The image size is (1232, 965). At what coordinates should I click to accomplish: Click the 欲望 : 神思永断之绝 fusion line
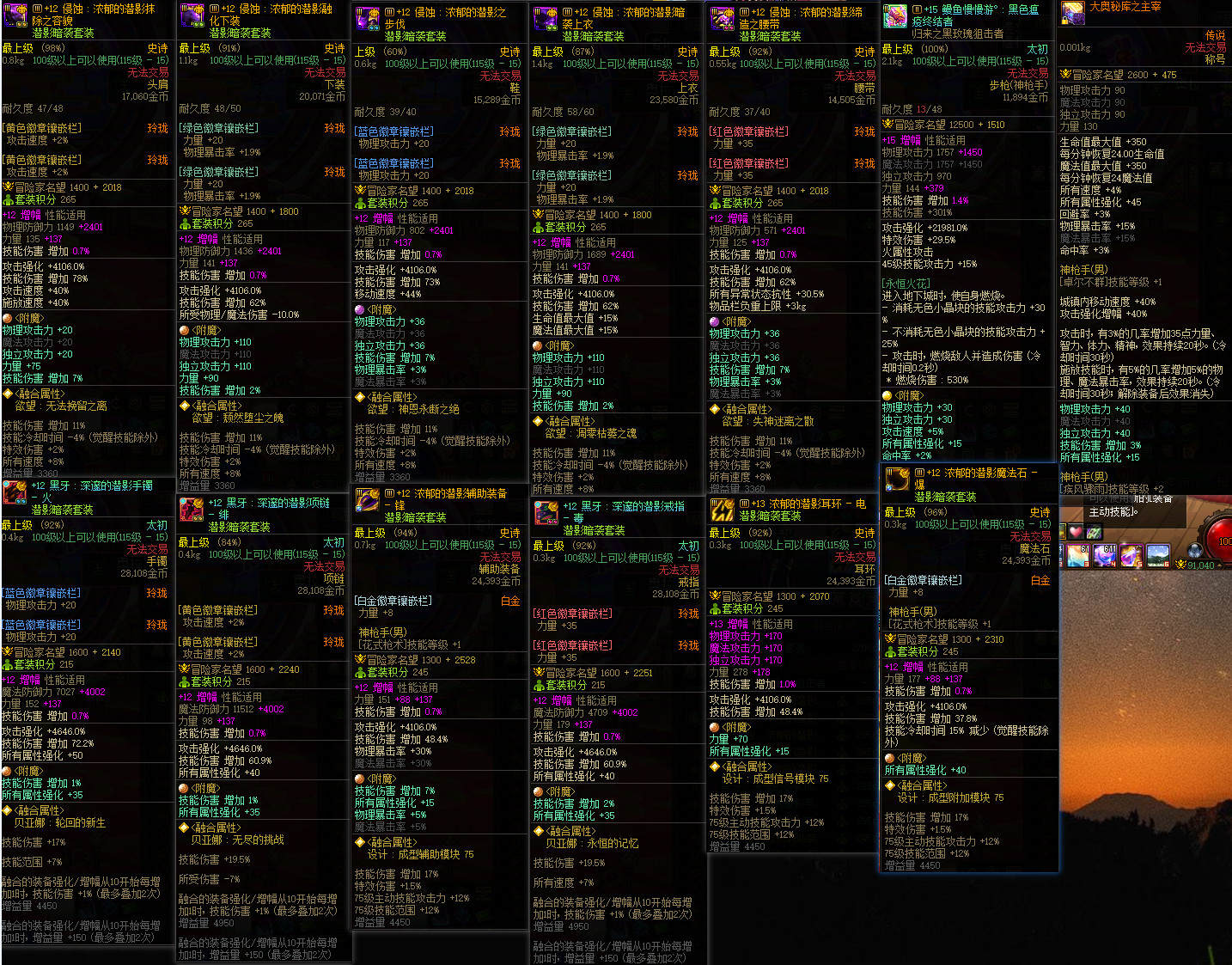(x=413, y=410)
